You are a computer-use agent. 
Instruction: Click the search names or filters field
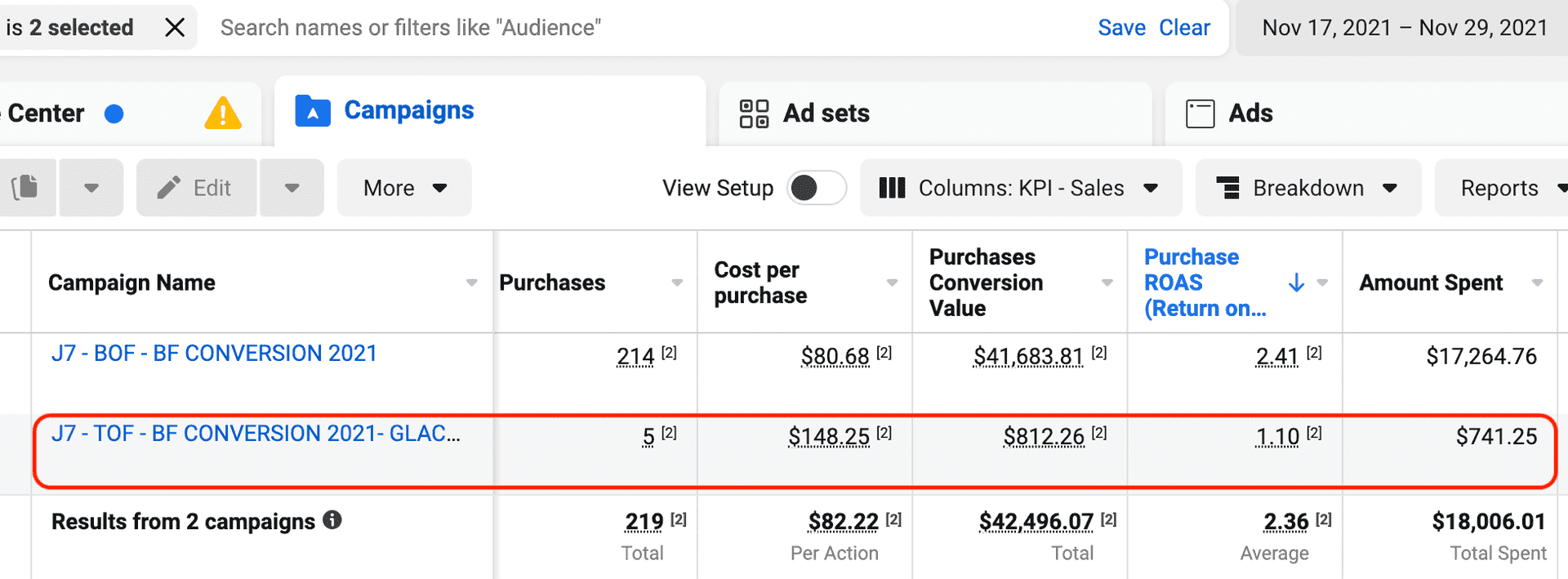[x=572, y=28]
